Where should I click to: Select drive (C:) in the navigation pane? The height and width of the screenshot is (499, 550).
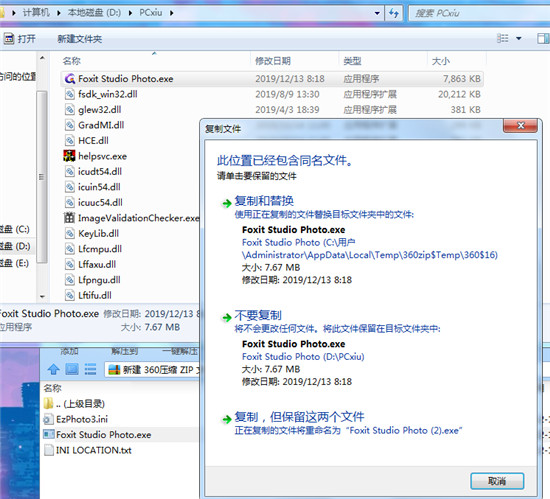coord(15,229)
